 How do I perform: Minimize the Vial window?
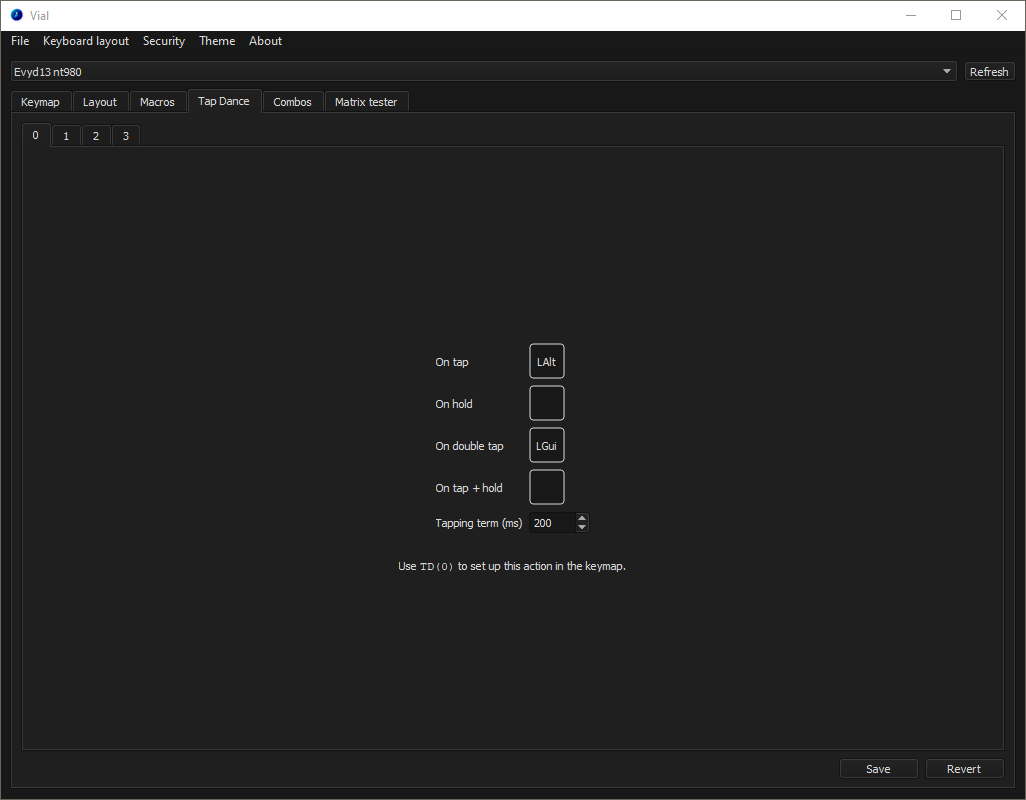click(910, 15)
